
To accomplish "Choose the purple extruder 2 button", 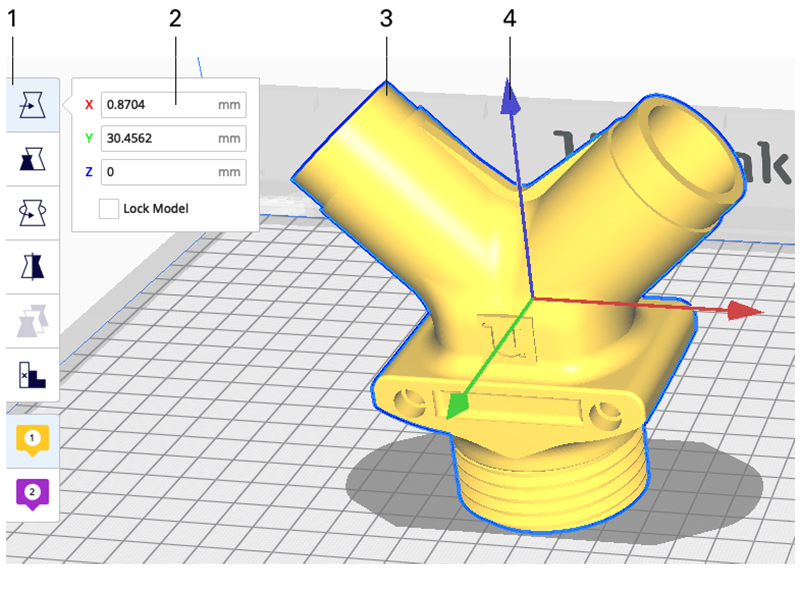I will [x=32, y=493].
